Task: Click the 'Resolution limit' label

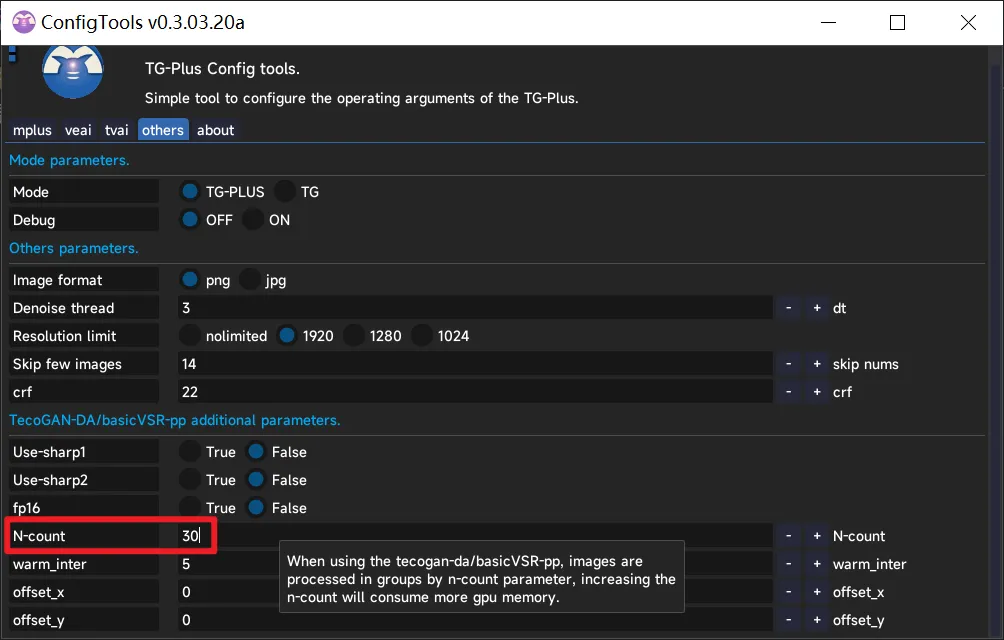Action: [x=64, y=335]
